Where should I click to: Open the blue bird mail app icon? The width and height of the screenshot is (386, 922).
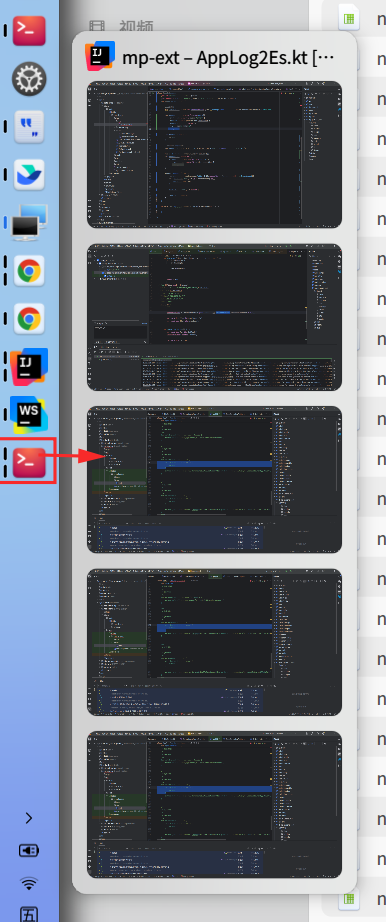click(x=29, y=175)
